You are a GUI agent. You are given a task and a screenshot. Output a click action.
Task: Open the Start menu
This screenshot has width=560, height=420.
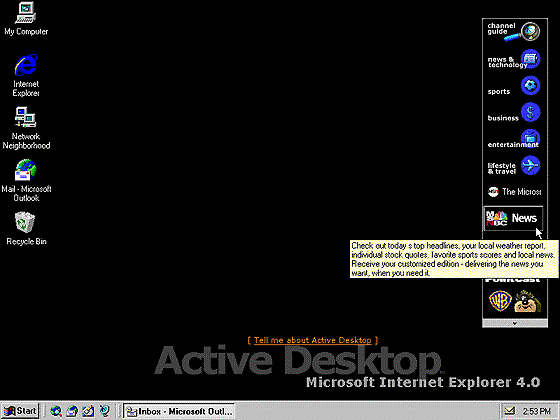(x=20, y=411)
